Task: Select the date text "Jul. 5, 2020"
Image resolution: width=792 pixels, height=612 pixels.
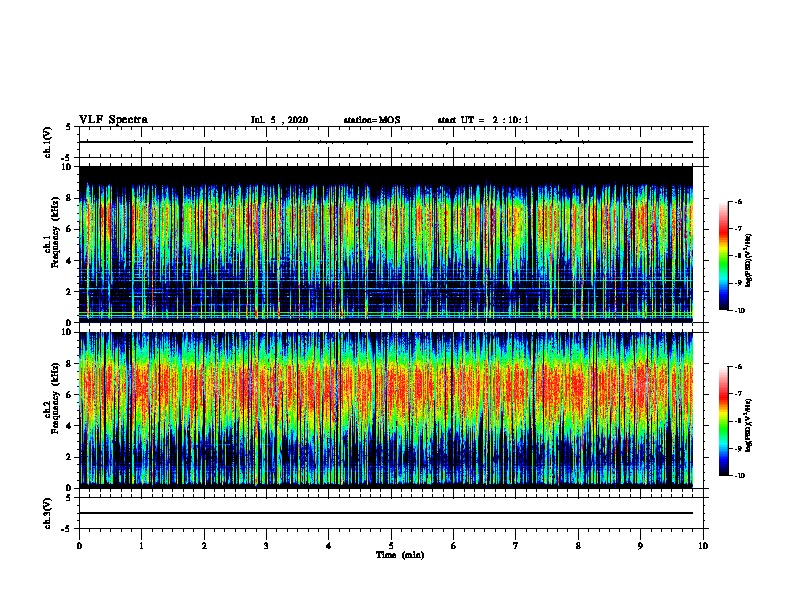Action: click(279, 120)
